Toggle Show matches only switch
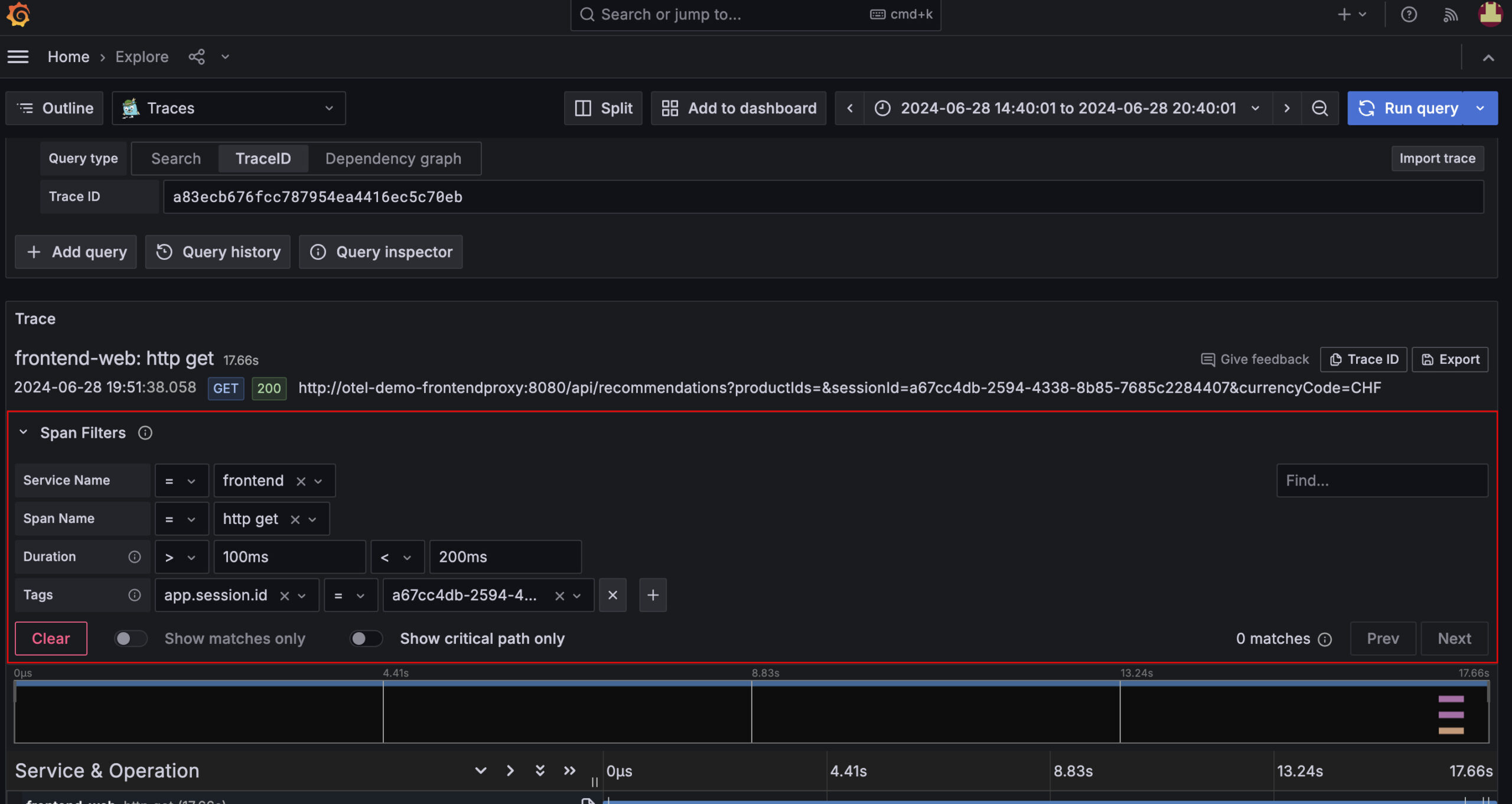Screen dimensions: 1512x804 click(130, 638)
